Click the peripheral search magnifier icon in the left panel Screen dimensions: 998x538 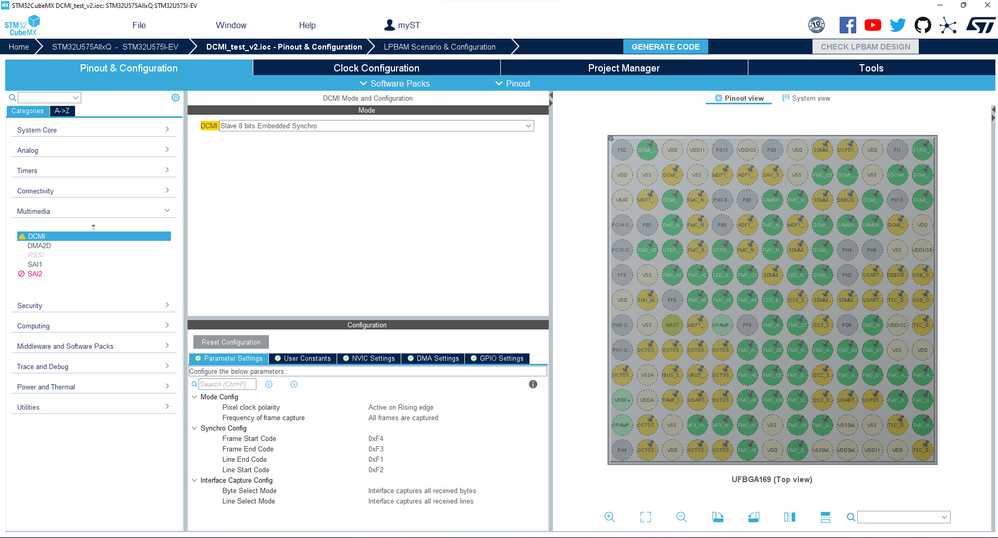click(12, 97)
